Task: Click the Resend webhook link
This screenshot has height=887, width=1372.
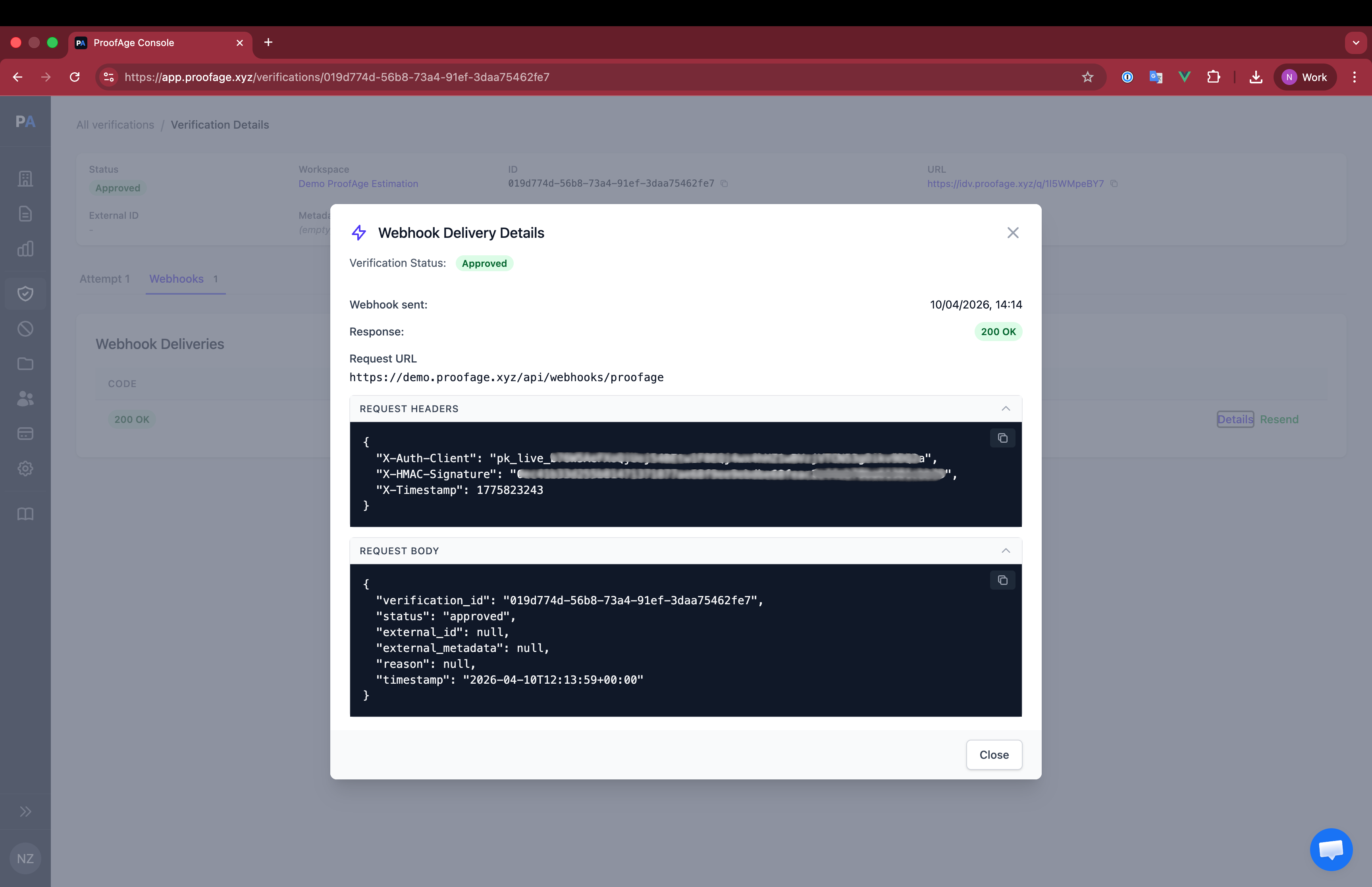Action: click(1279, 419)
